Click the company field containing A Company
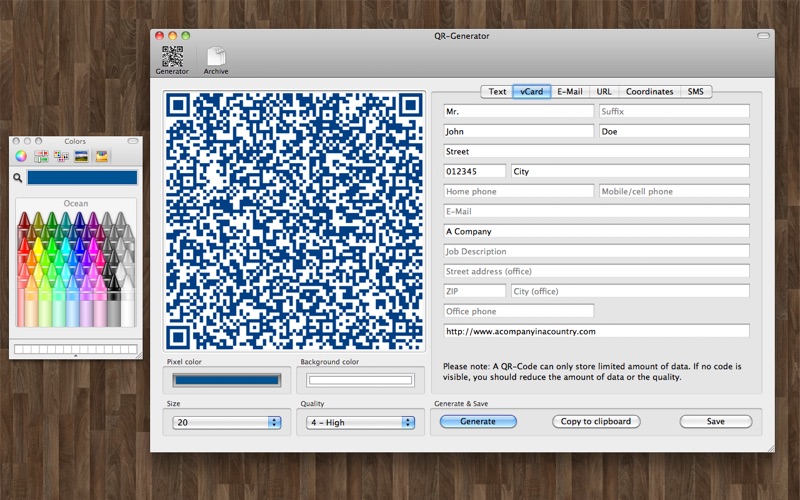 [x=596, y=231]
